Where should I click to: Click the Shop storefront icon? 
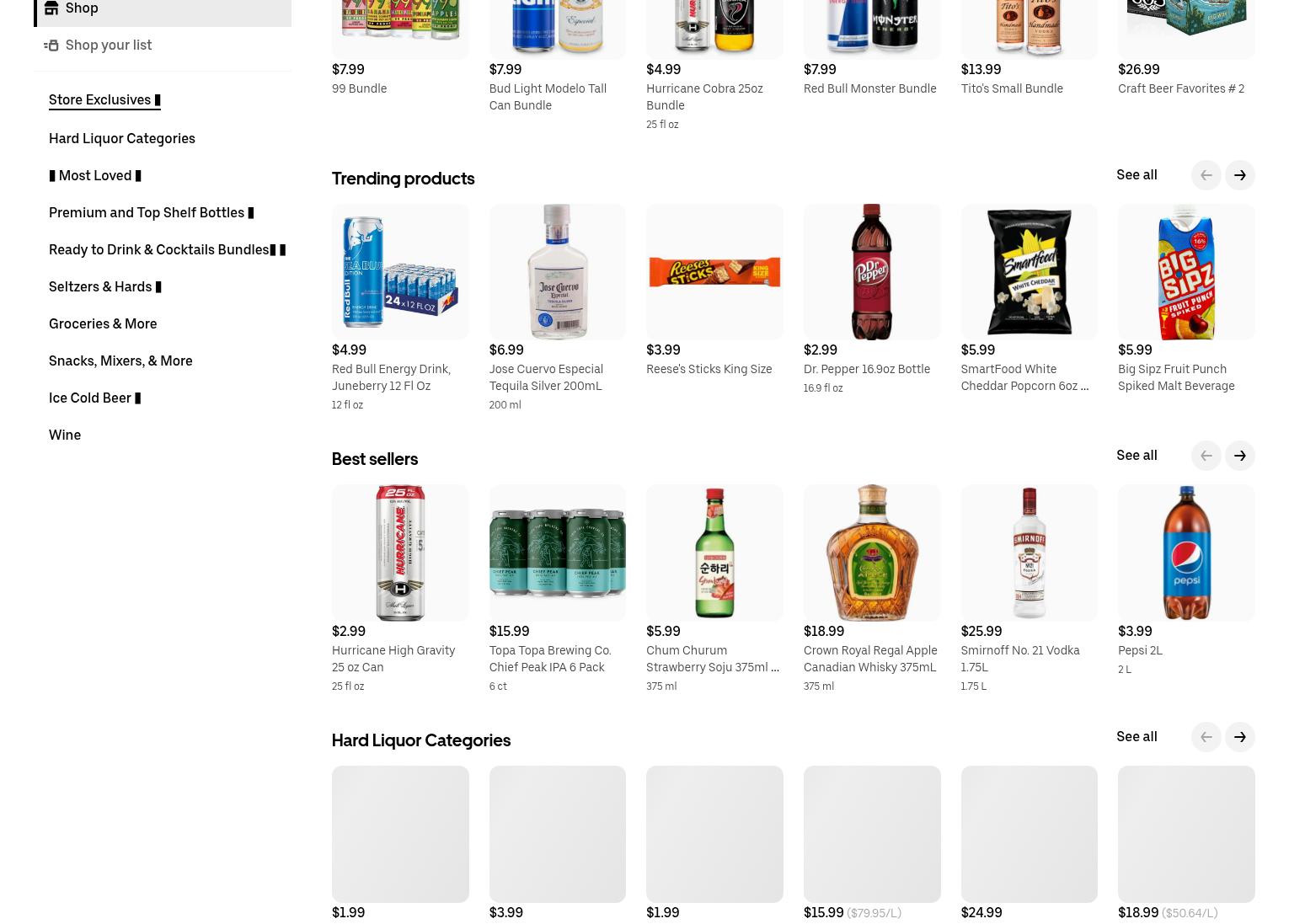[x=51, y=8]
